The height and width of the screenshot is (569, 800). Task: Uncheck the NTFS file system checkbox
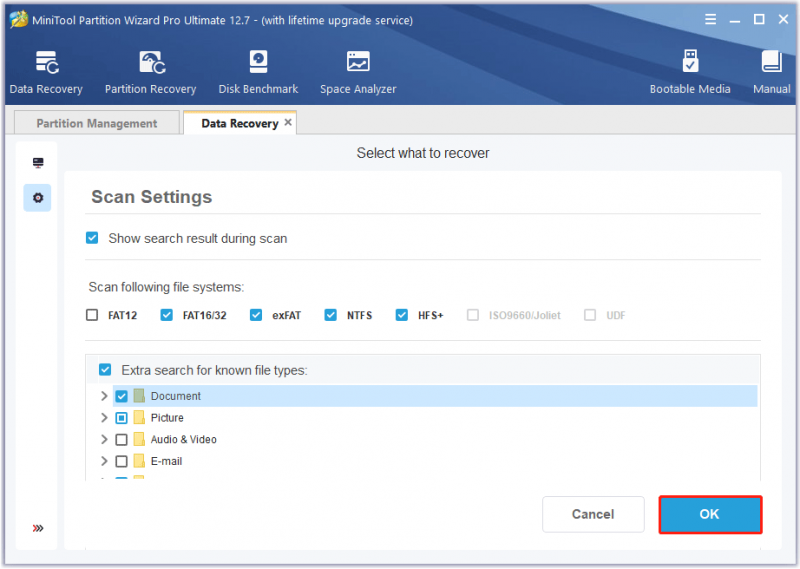point(331,315)
